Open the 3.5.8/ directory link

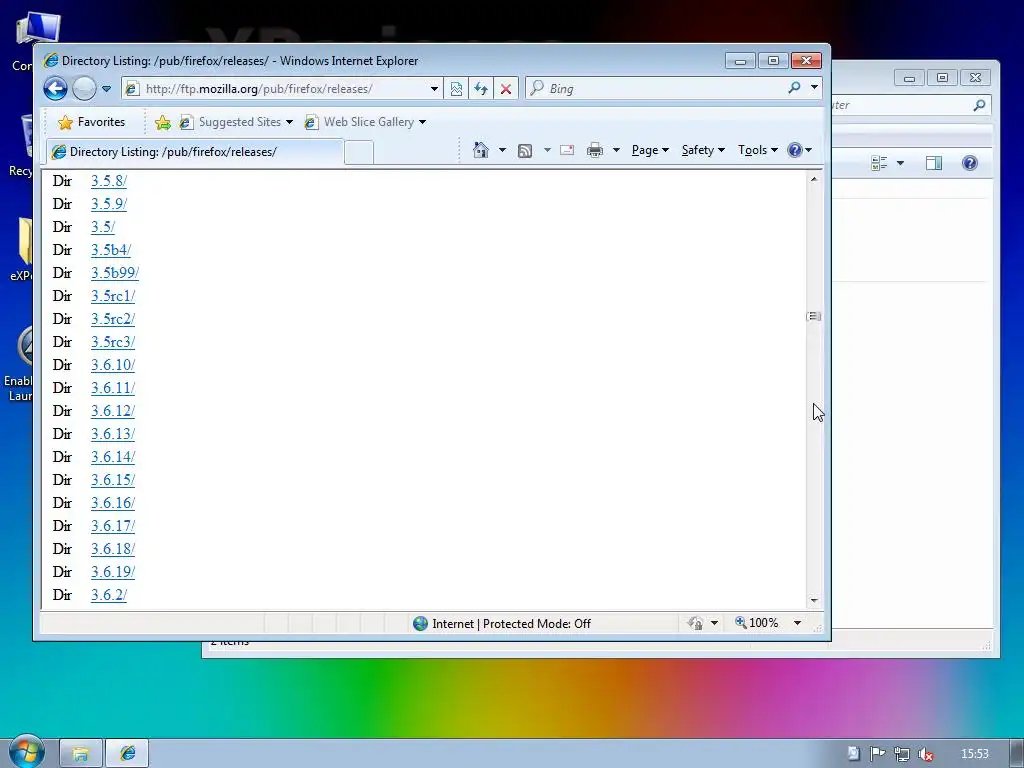pos(108,181)
